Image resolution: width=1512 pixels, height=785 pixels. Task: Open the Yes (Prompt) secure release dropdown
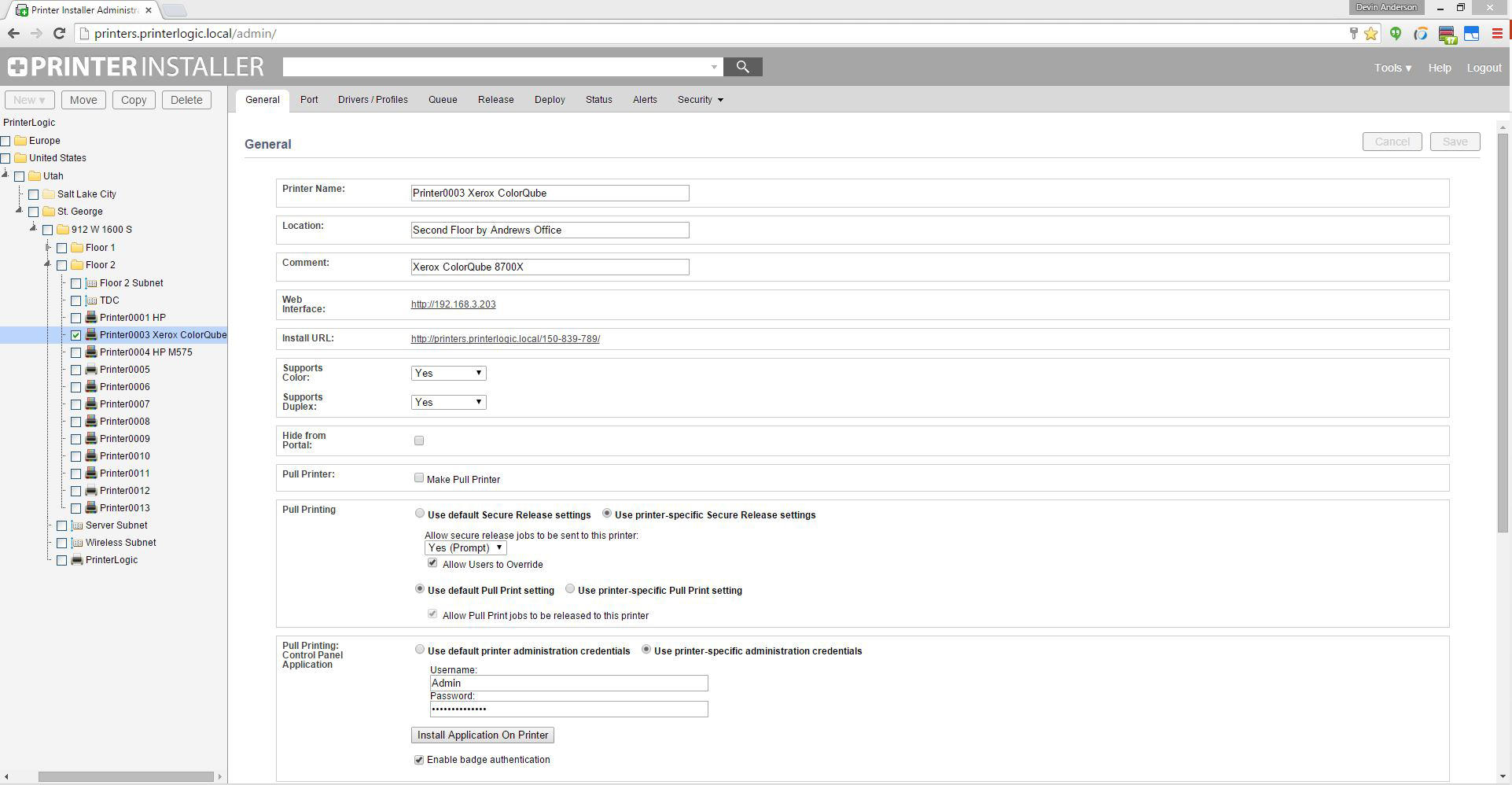tap(465, 548)
